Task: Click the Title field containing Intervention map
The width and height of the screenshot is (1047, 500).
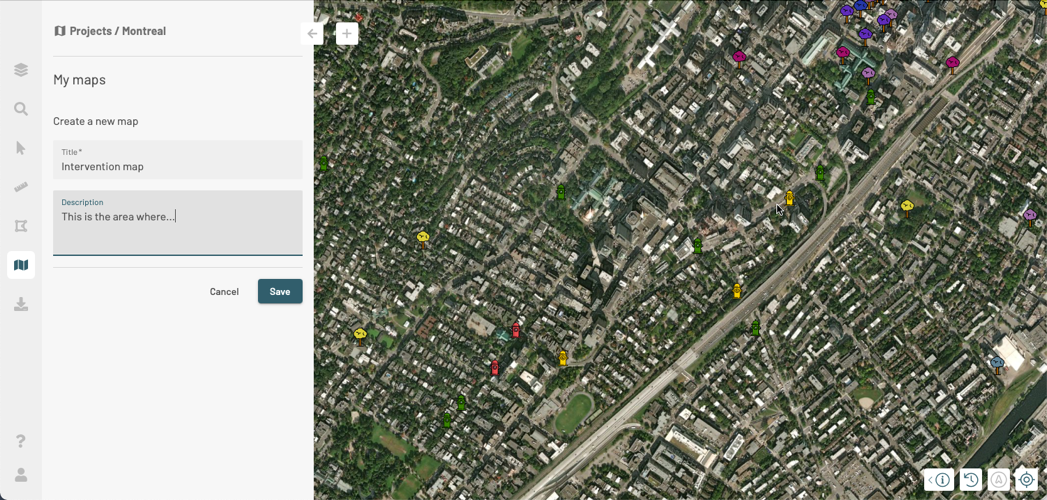Action: [x=178, y=160]
